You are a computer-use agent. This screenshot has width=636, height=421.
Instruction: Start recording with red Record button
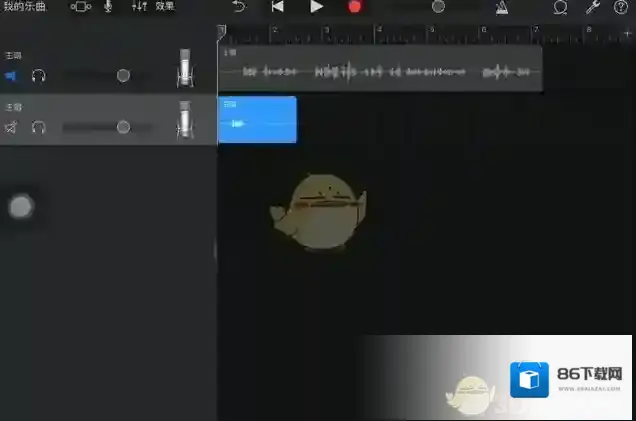tap(354, 7)
